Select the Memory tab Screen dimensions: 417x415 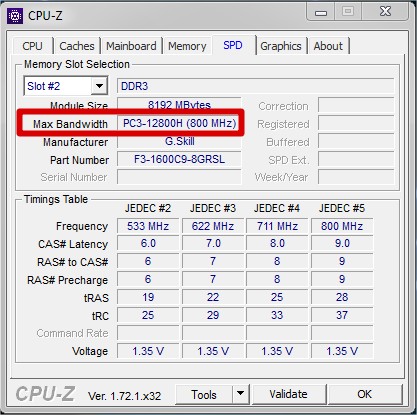pos(187,46)
